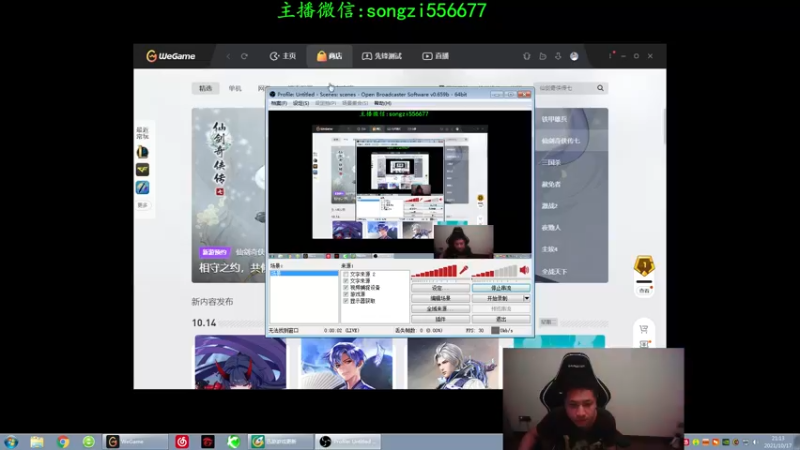Open NetEase Cloud Music from the taskbar
This screenshot has height=450, width=800.
coord(182,442)
